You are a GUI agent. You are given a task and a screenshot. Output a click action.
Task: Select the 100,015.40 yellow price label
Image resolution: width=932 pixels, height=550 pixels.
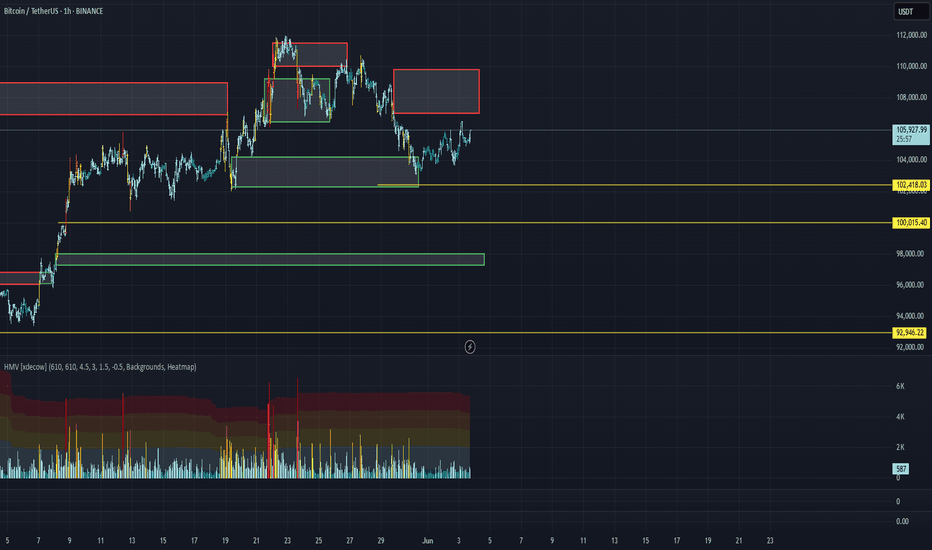click(x=911, y=222)
